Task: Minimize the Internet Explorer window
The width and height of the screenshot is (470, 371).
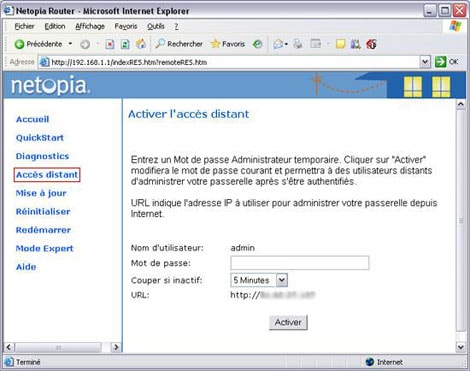Action: 430,11
